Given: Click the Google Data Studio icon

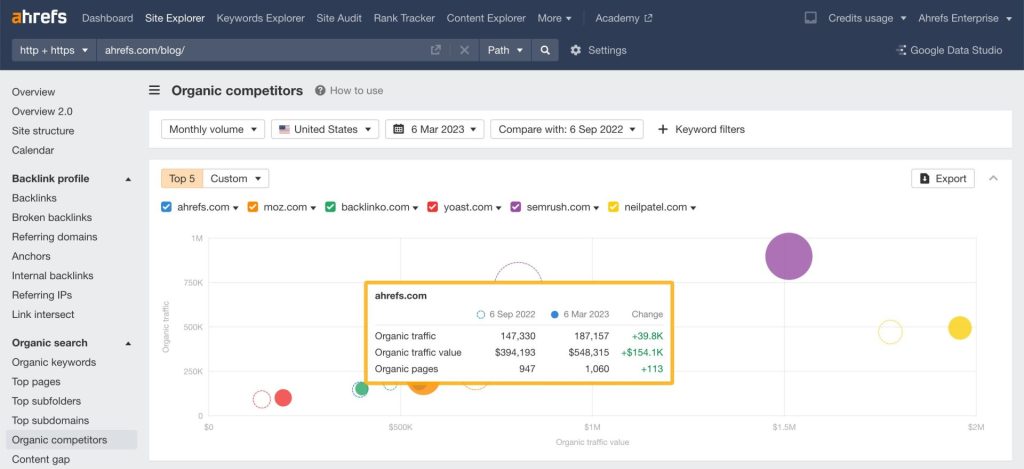Looking at the screenshot, I should pyautogui.click(x=901, y=50).
